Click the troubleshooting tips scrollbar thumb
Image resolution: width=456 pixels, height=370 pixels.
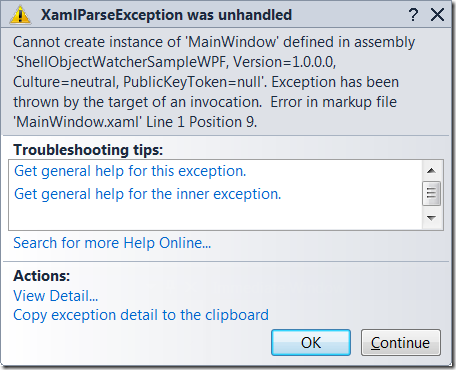(431, 193)
